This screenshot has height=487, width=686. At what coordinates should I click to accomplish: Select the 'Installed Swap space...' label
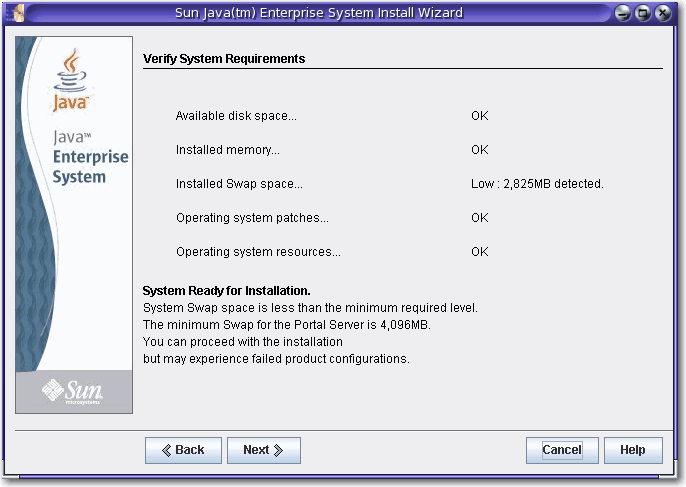239,184
